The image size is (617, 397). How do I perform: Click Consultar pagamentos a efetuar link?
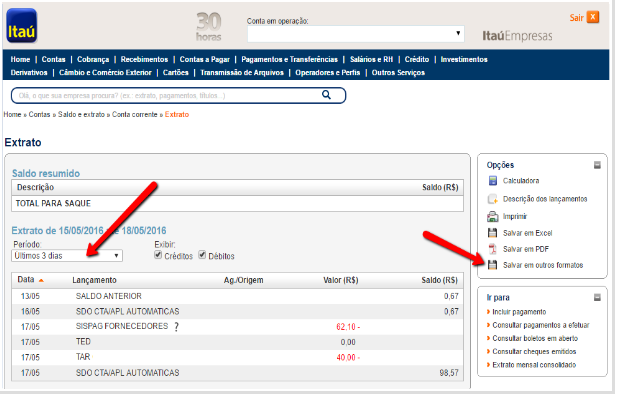(x=541, y=325)
